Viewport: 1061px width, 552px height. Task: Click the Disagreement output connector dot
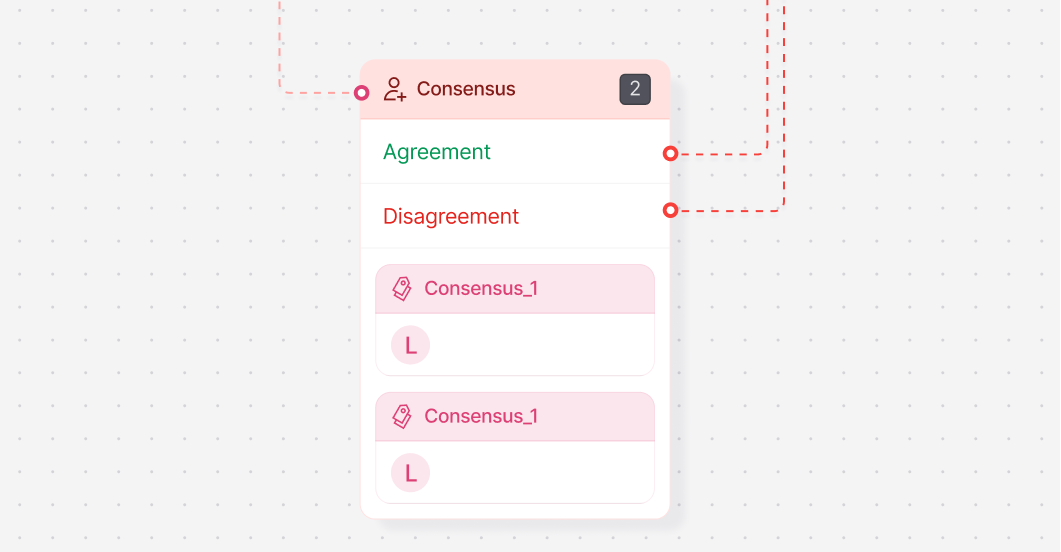tap(670, 210)
